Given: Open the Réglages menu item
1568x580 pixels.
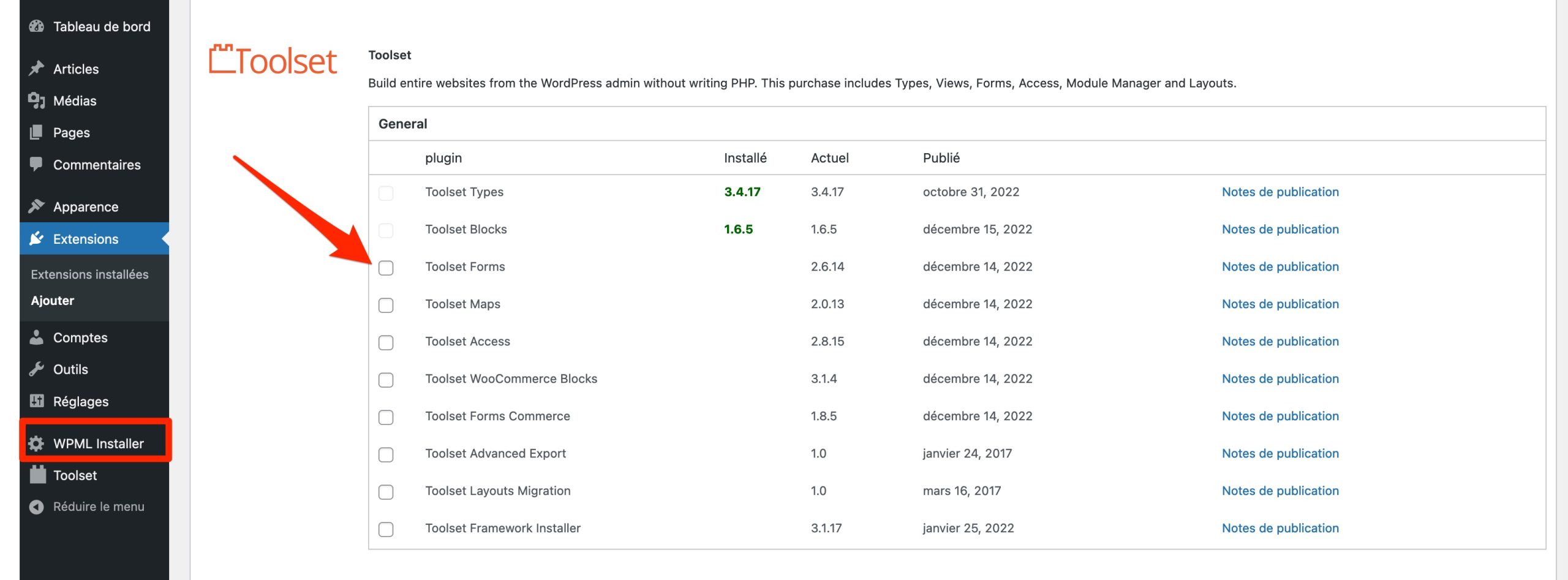Looking at the screenshot, I should coord(94,401).
